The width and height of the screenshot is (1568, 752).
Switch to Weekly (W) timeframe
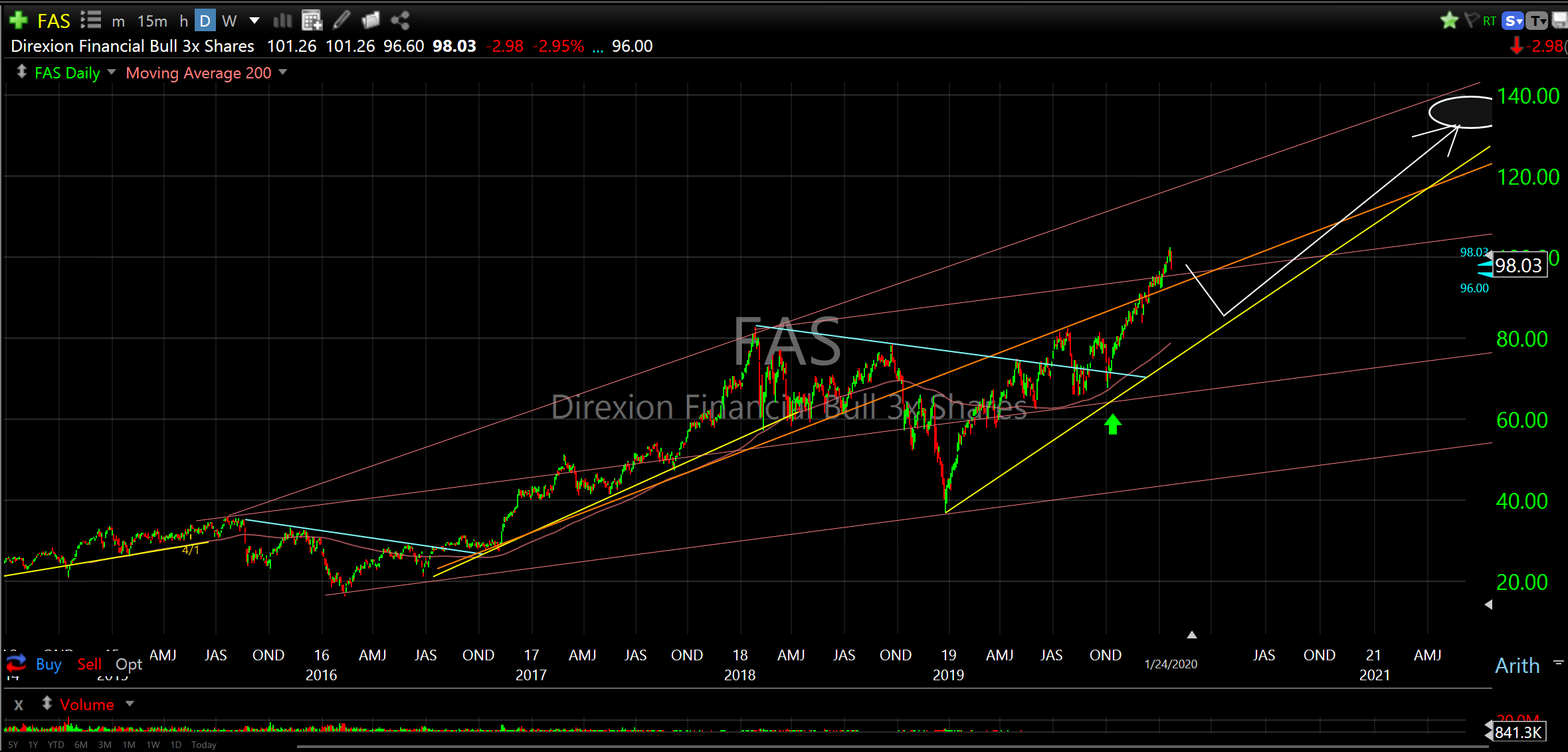(229, 21)
